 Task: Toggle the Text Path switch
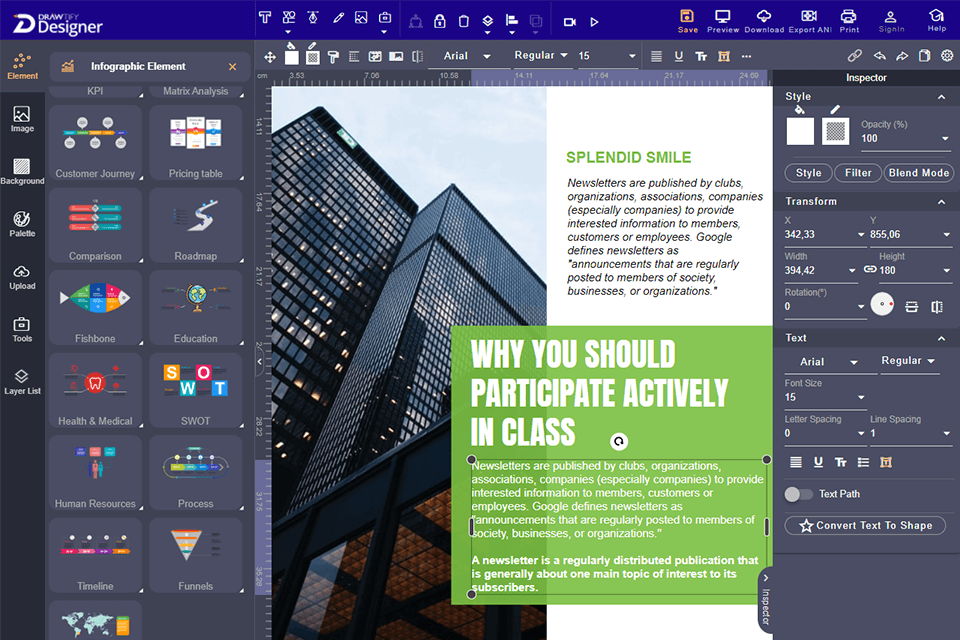[x=798, y=494]
